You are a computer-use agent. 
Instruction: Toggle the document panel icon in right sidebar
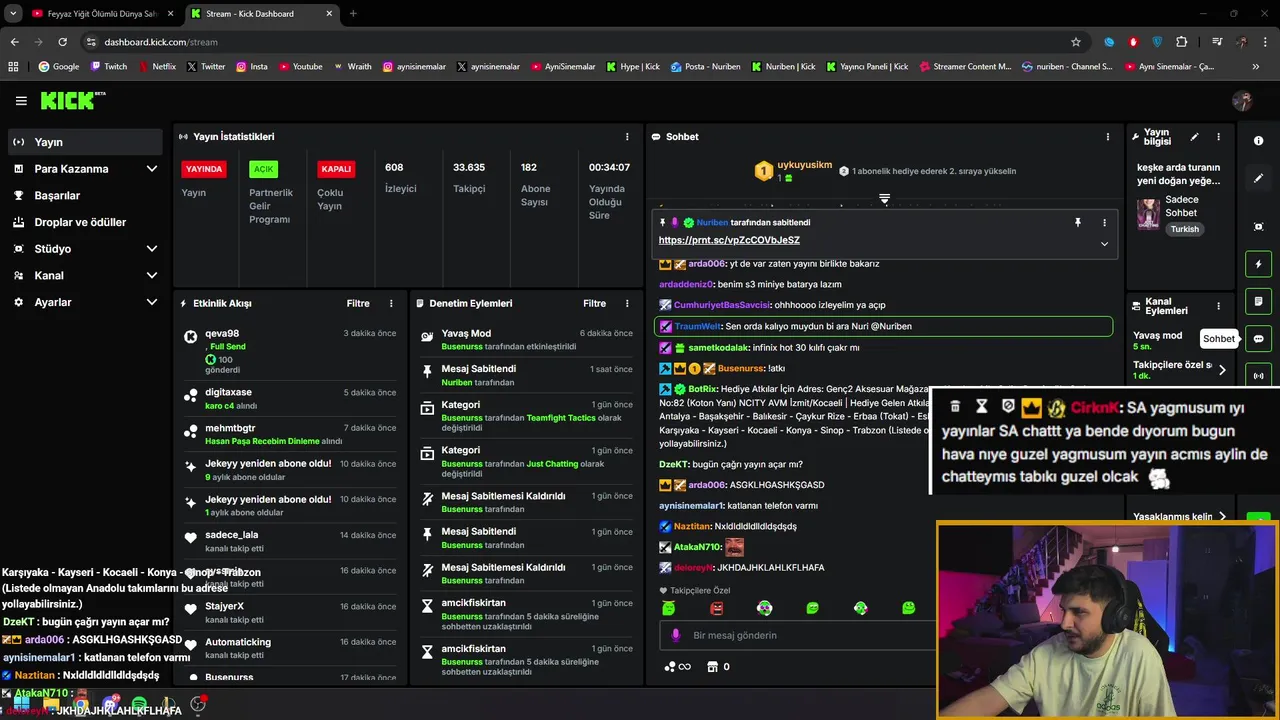click(x=1258, y=301)
